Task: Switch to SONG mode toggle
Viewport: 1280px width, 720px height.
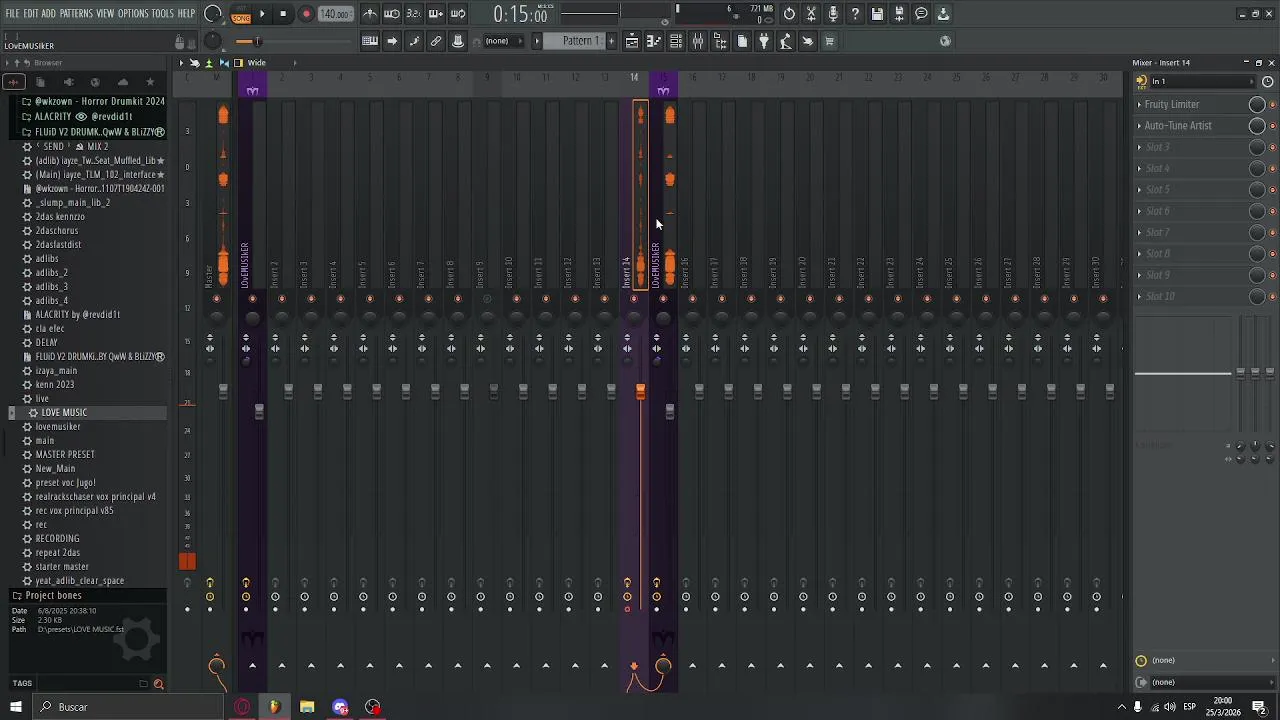Action: 241,17
